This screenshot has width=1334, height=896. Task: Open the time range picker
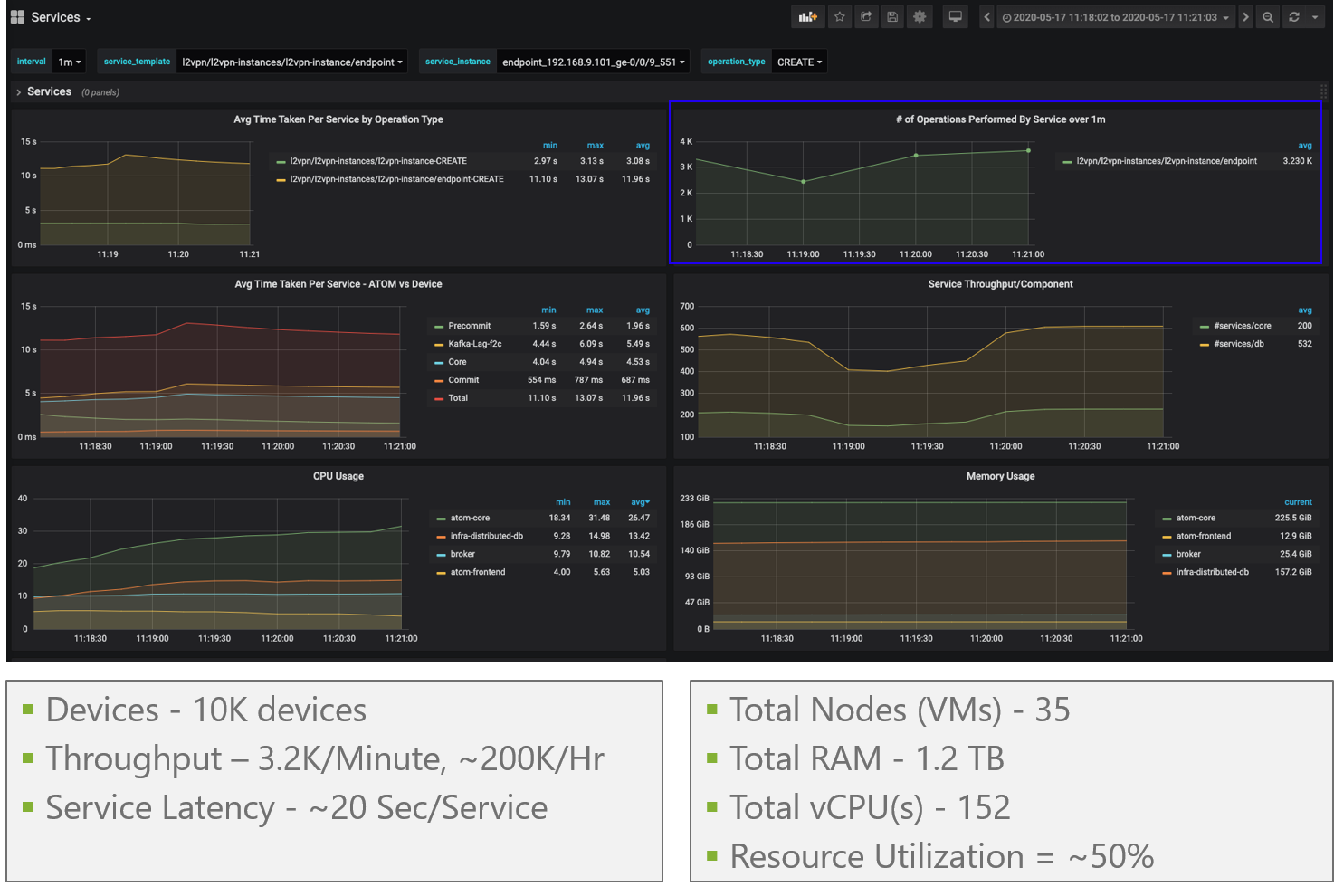coord(1116,17)
